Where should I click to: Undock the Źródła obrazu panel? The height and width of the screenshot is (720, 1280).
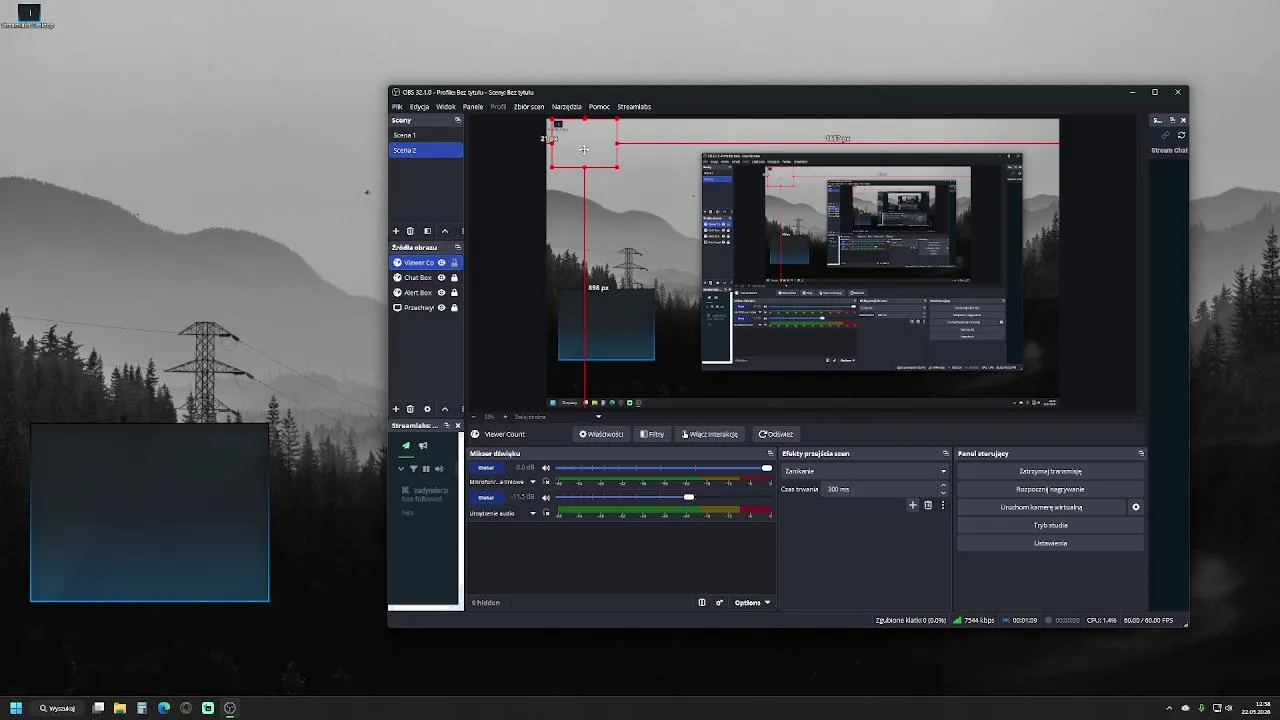(458, 247)
